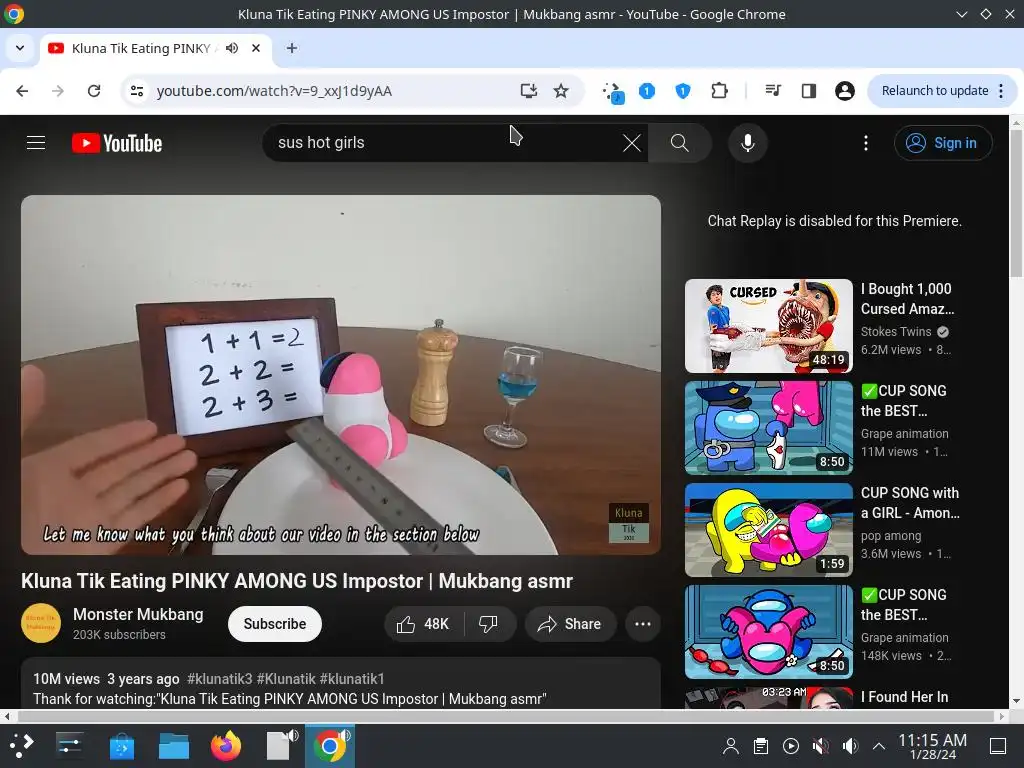Open Chrome profile avatar
Screen dimensions: 1024x768
click(844, 91)
